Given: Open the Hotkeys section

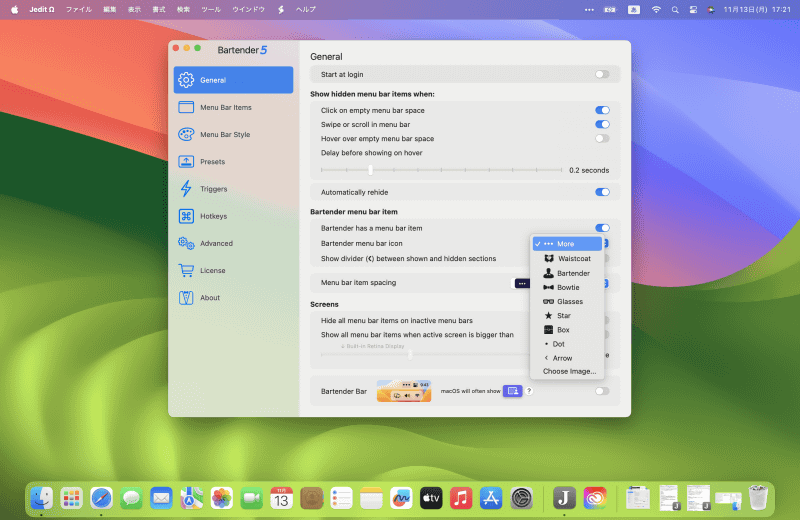Looking at the screenshot, I should tap(233, 216).
